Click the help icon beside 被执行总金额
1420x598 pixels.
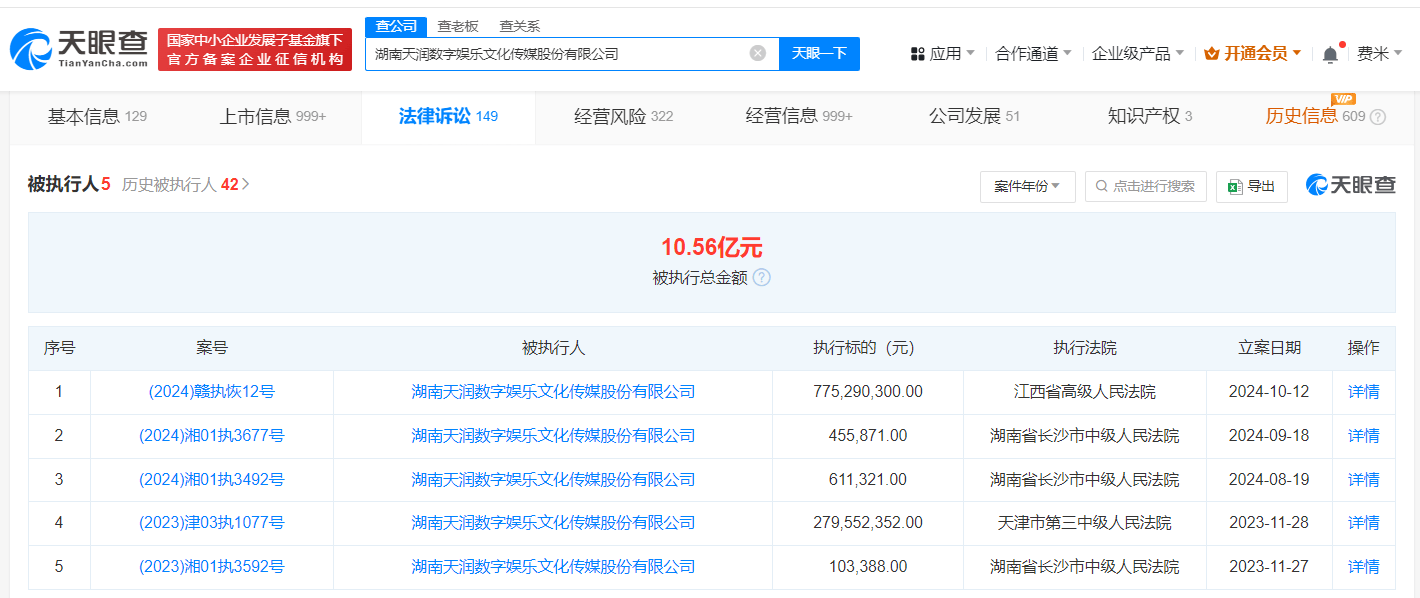click(762, 278)
